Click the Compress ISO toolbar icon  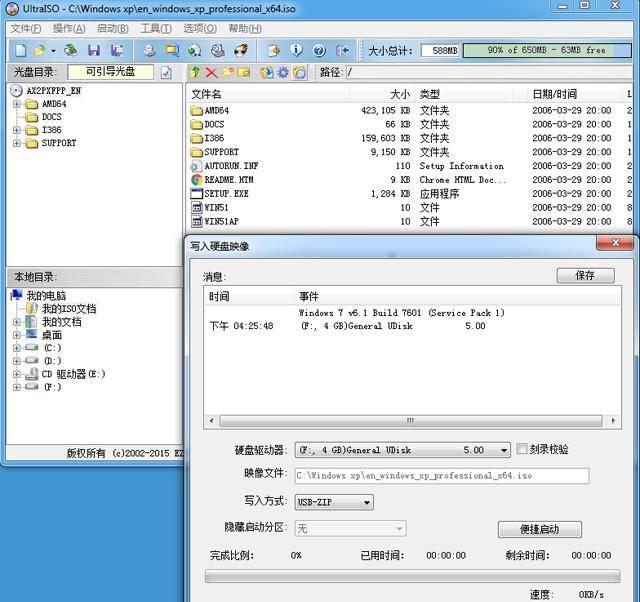(172, 51)
